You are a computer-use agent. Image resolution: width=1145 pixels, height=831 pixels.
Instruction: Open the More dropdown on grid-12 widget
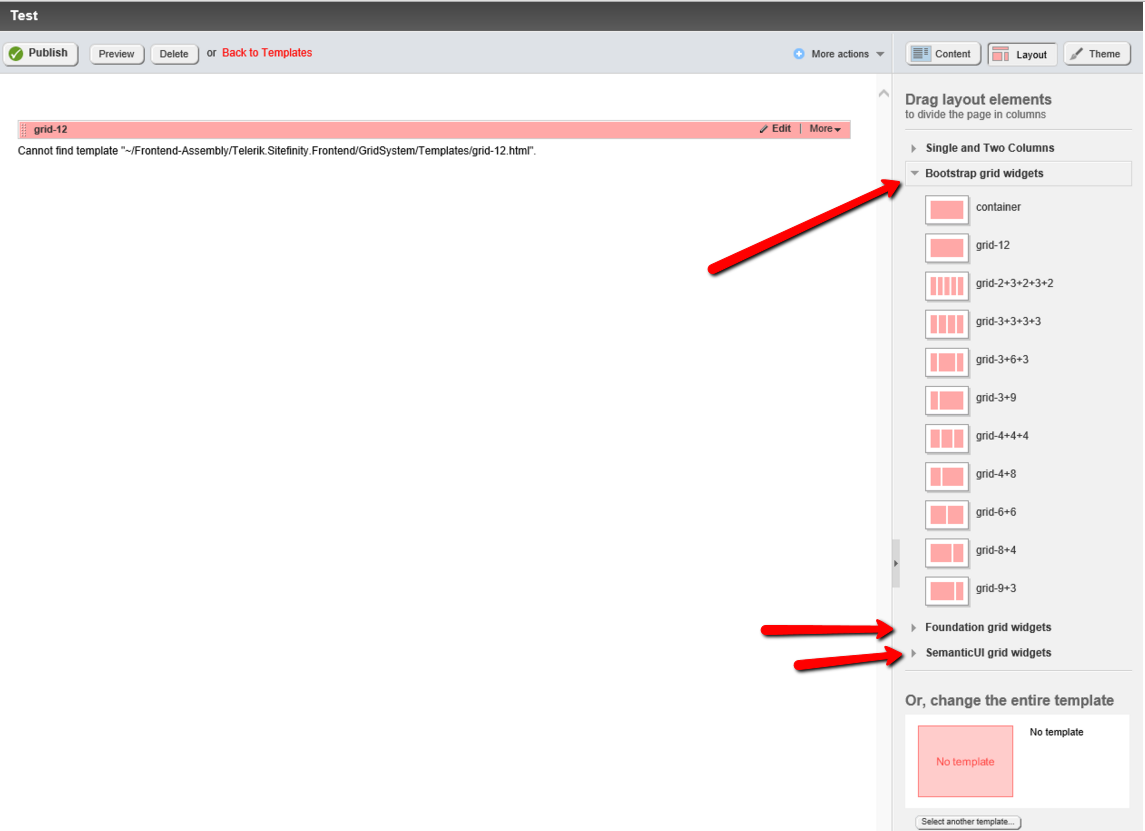coord(825,129)
